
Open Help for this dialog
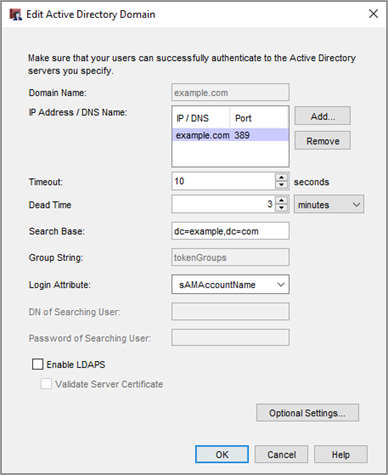(x=341, y=454)
